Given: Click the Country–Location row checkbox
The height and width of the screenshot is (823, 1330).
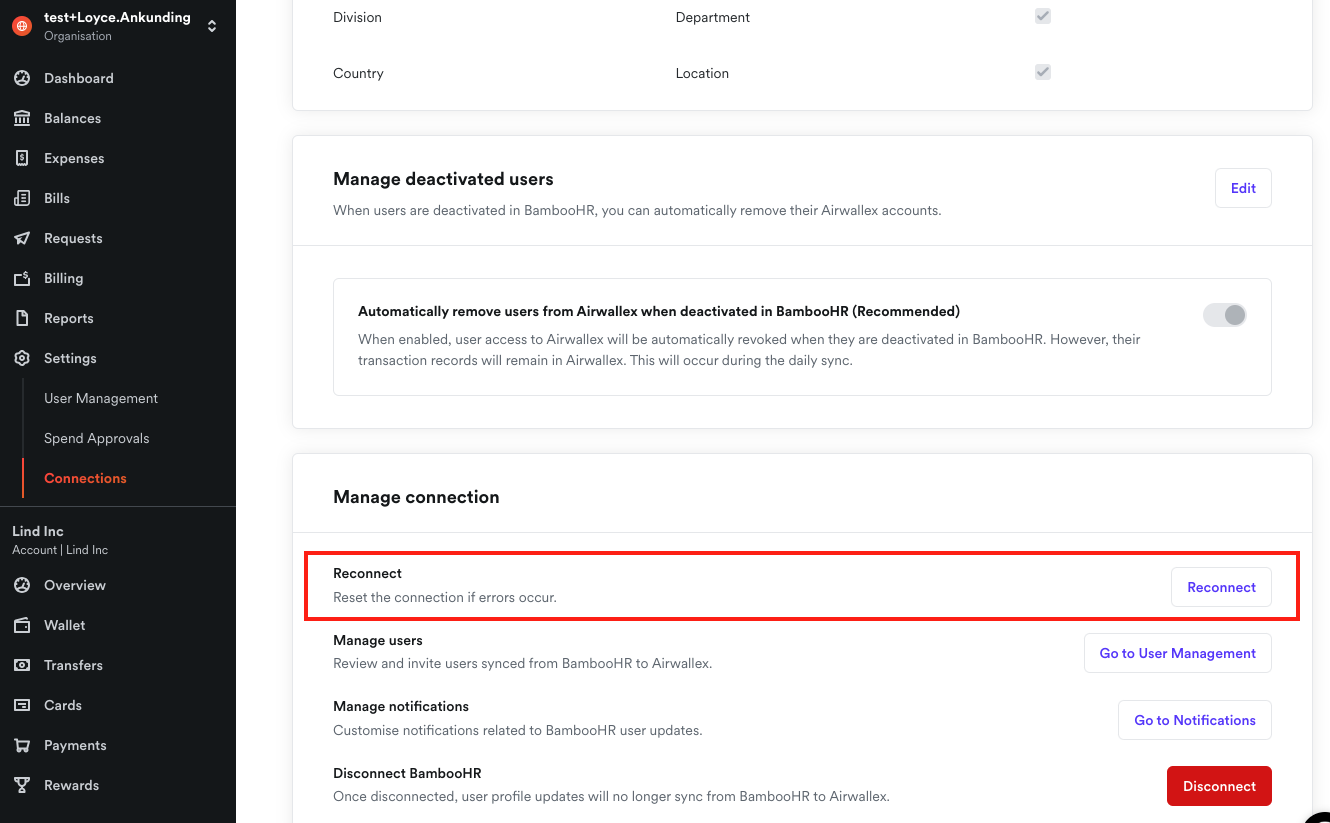Looking at the screenshot, I should 1043,72.
